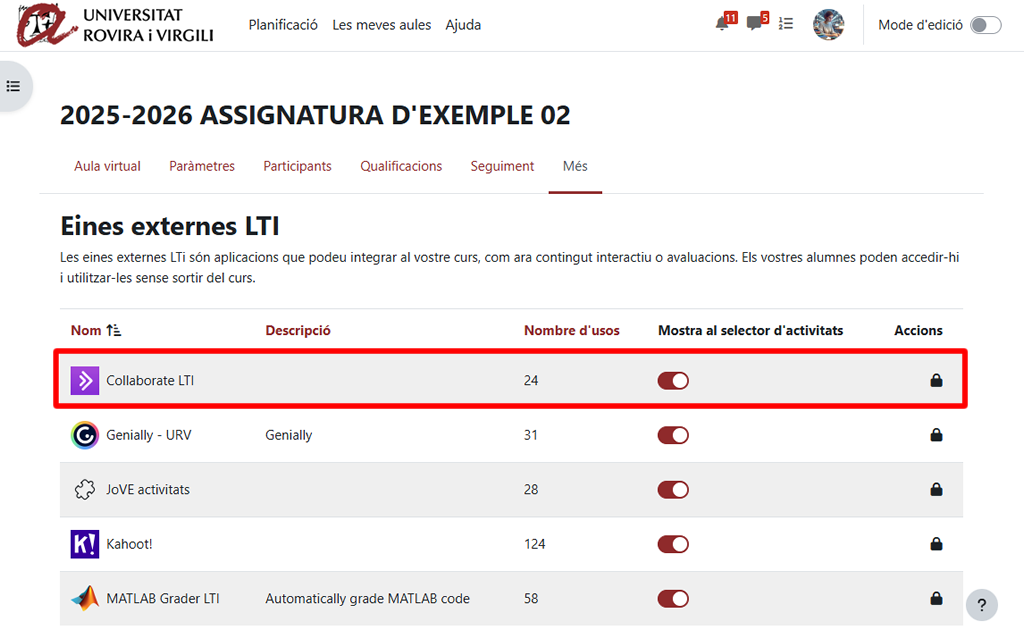
Task: Open the course index sidebar
Action: pos(13,86)
